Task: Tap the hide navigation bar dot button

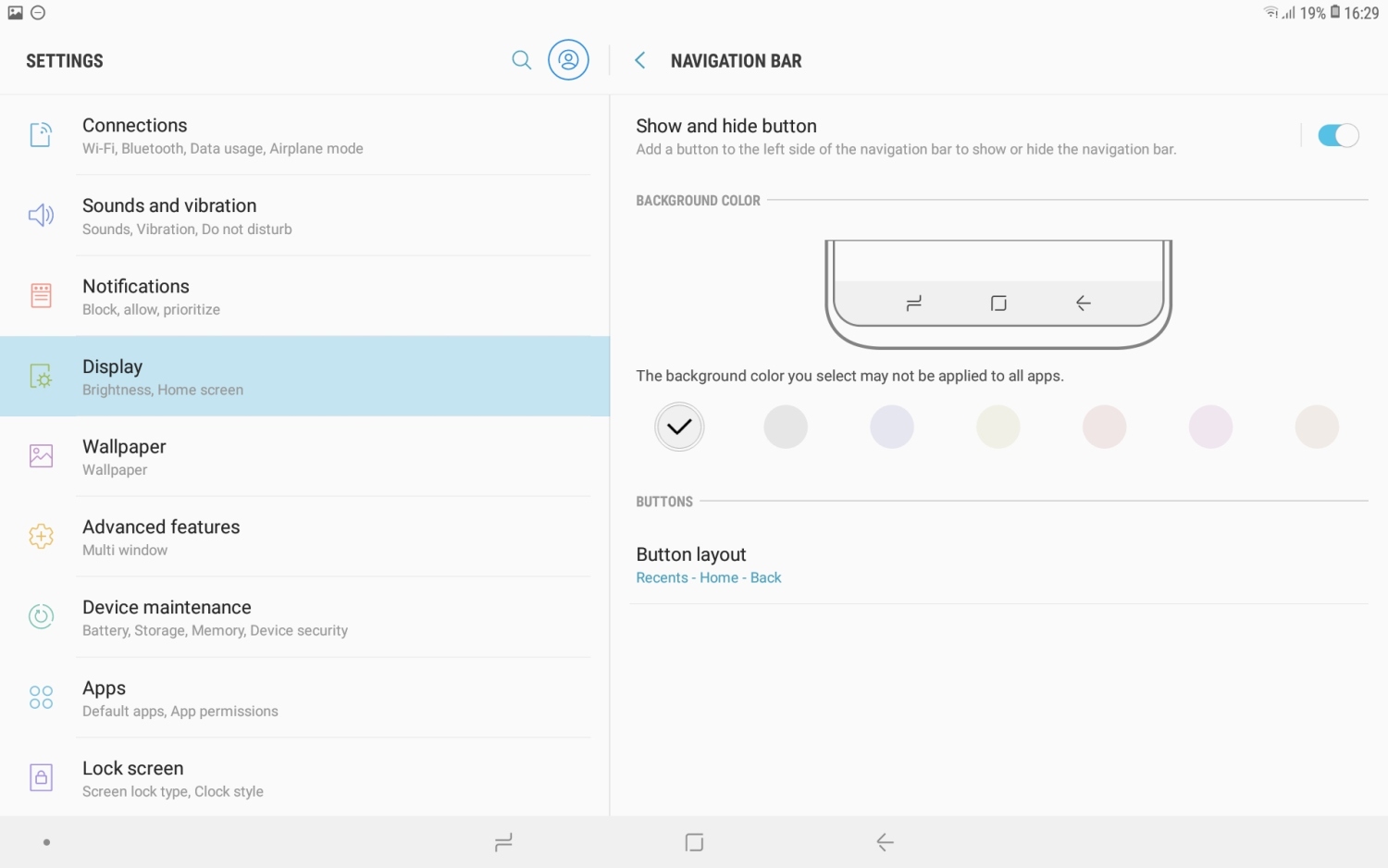Action: tap(46, 842)
